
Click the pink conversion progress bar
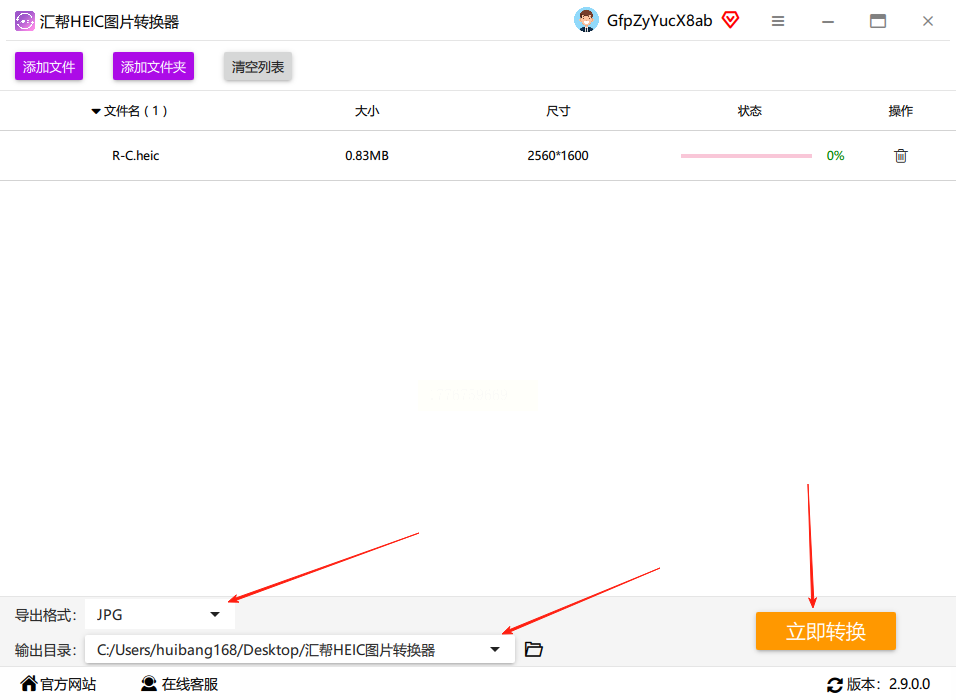click(x=746, y=156)
